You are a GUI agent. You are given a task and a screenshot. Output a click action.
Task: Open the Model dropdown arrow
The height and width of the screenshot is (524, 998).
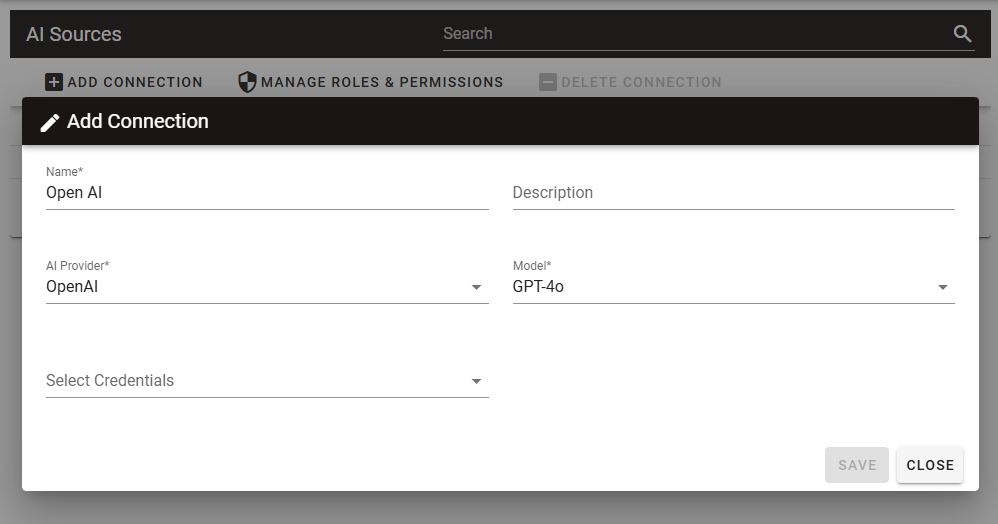942,288
